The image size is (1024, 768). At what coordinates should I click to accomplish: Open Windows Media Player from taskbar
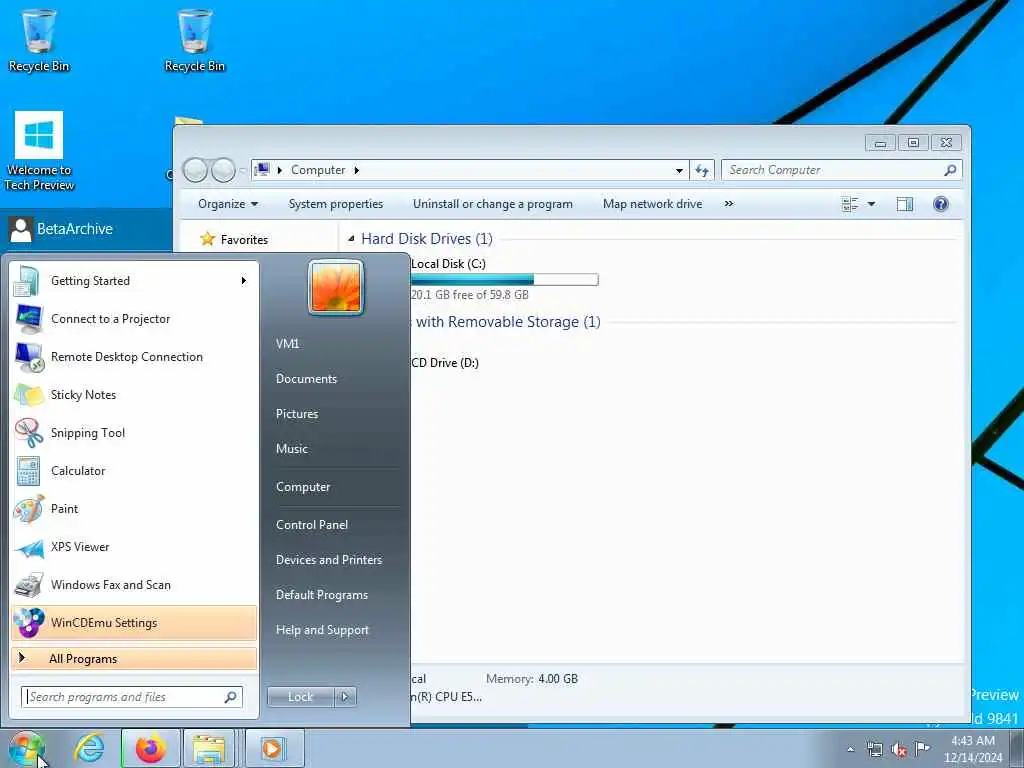pyautogui.click(x=273, y=748)
